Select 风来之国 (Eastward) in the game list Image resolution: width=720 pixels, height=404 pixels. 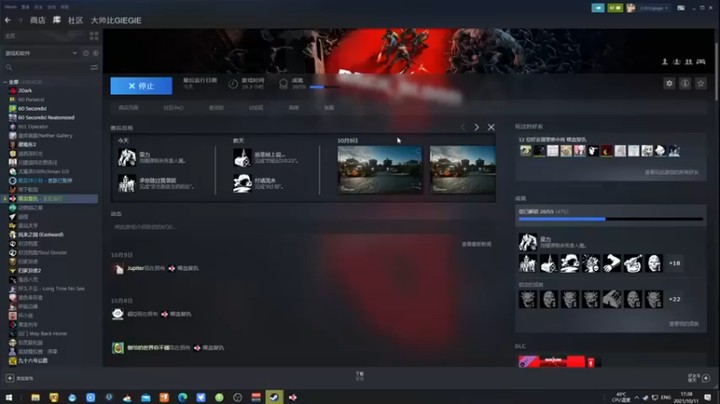pyautogui.click(x=40, y=235)
